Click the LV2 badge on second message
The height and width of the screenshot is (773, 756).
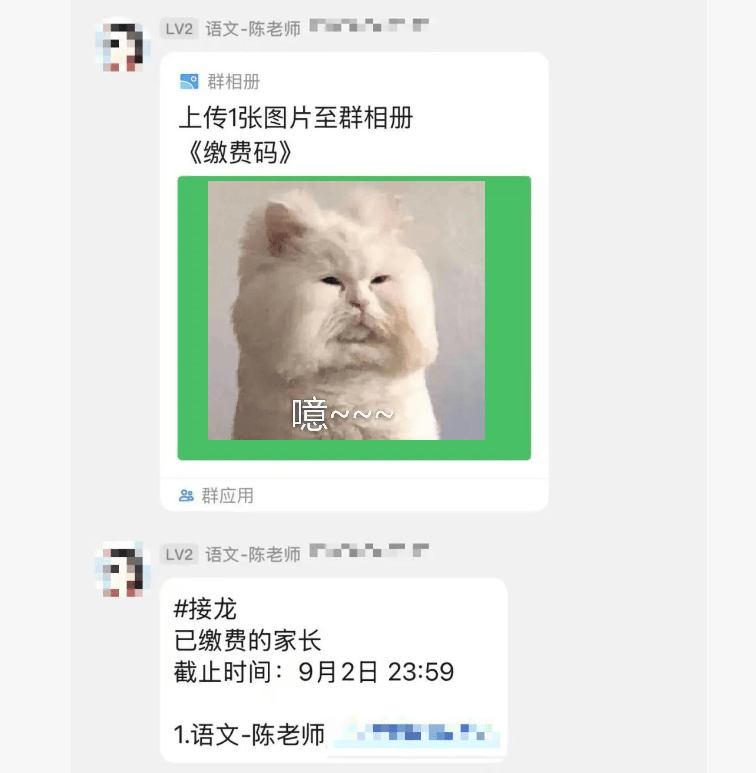[179, 555]
